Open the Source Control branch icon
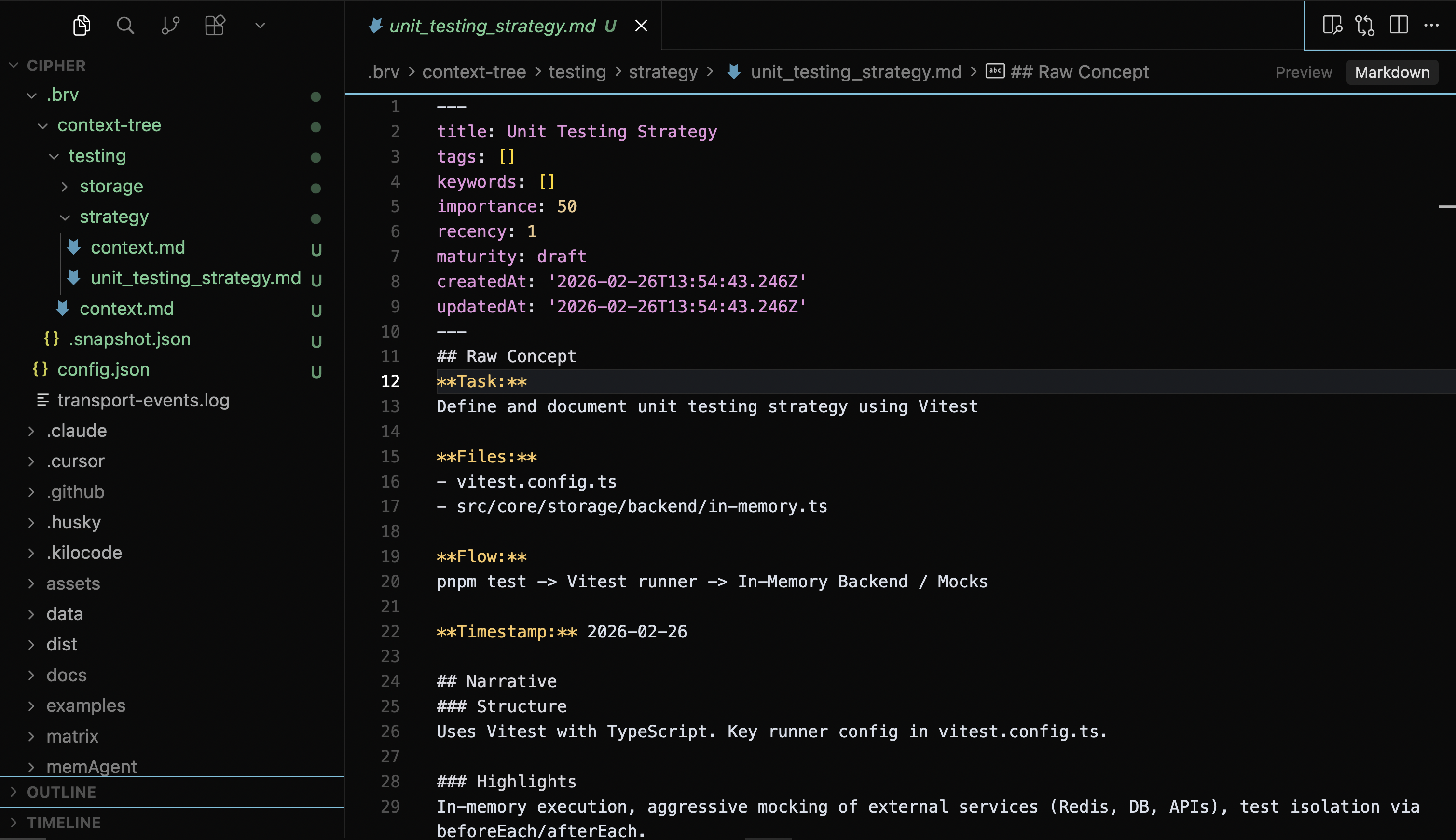This screenshot has height=840, width=1456. 170,26
